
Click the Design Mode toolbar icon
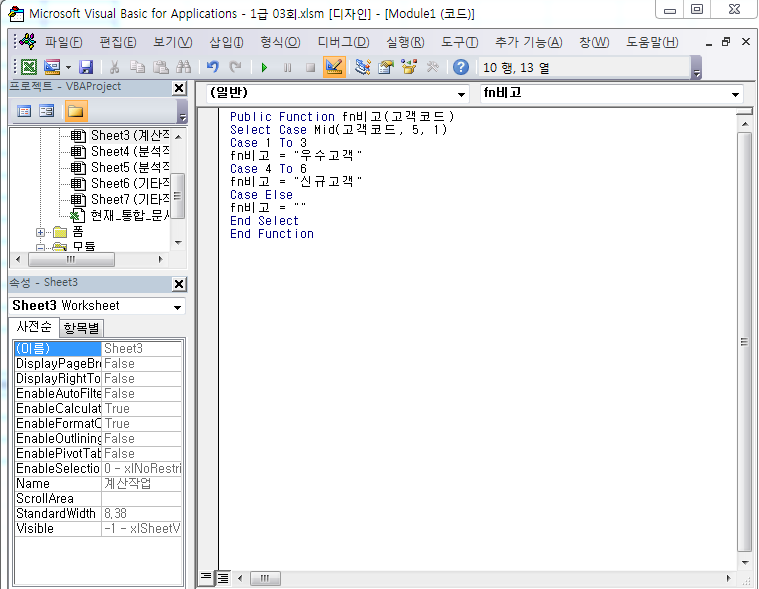(x=334, y=67)
